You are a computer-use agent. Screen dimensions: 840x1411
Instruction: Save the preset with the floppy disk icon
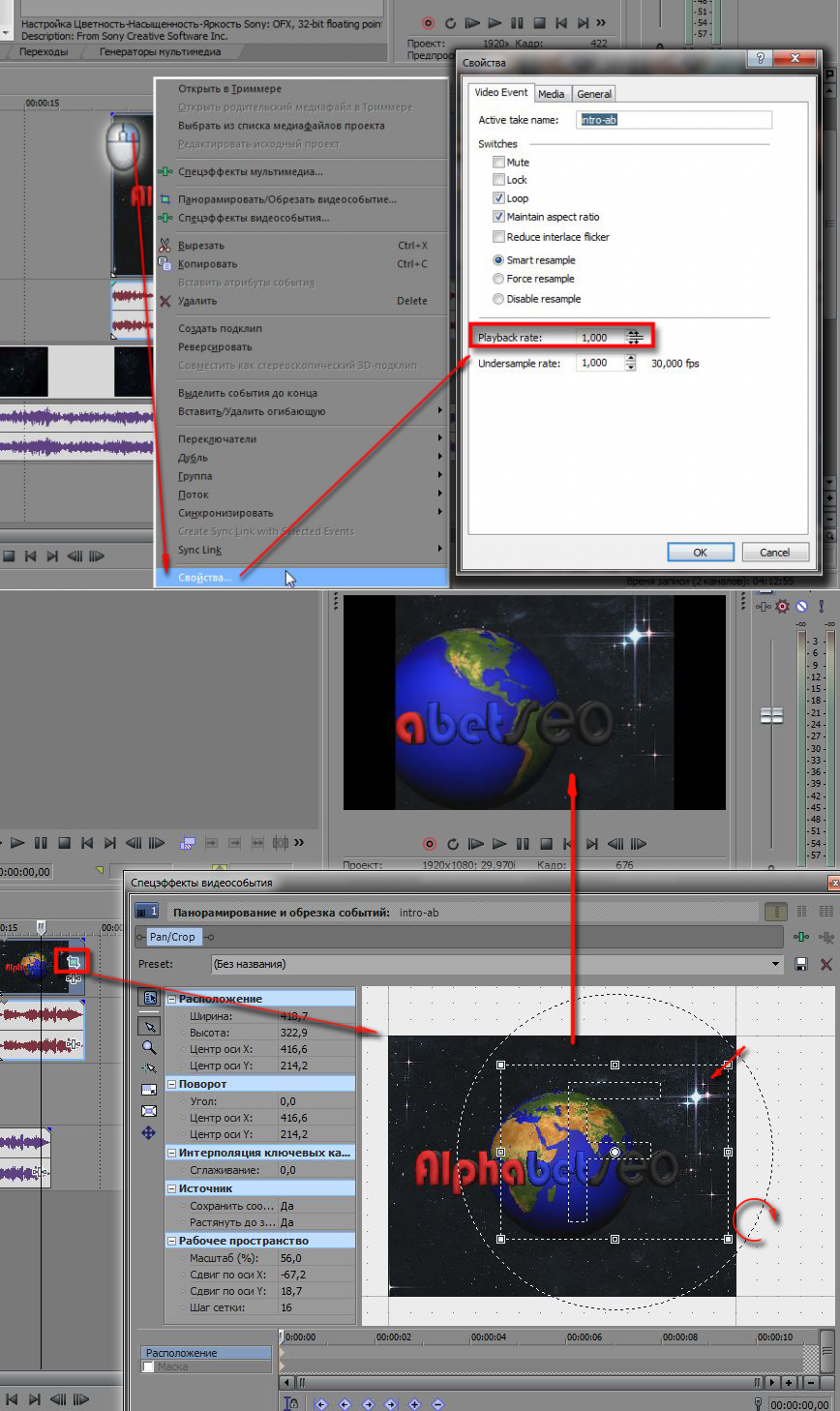pos(801,964)
